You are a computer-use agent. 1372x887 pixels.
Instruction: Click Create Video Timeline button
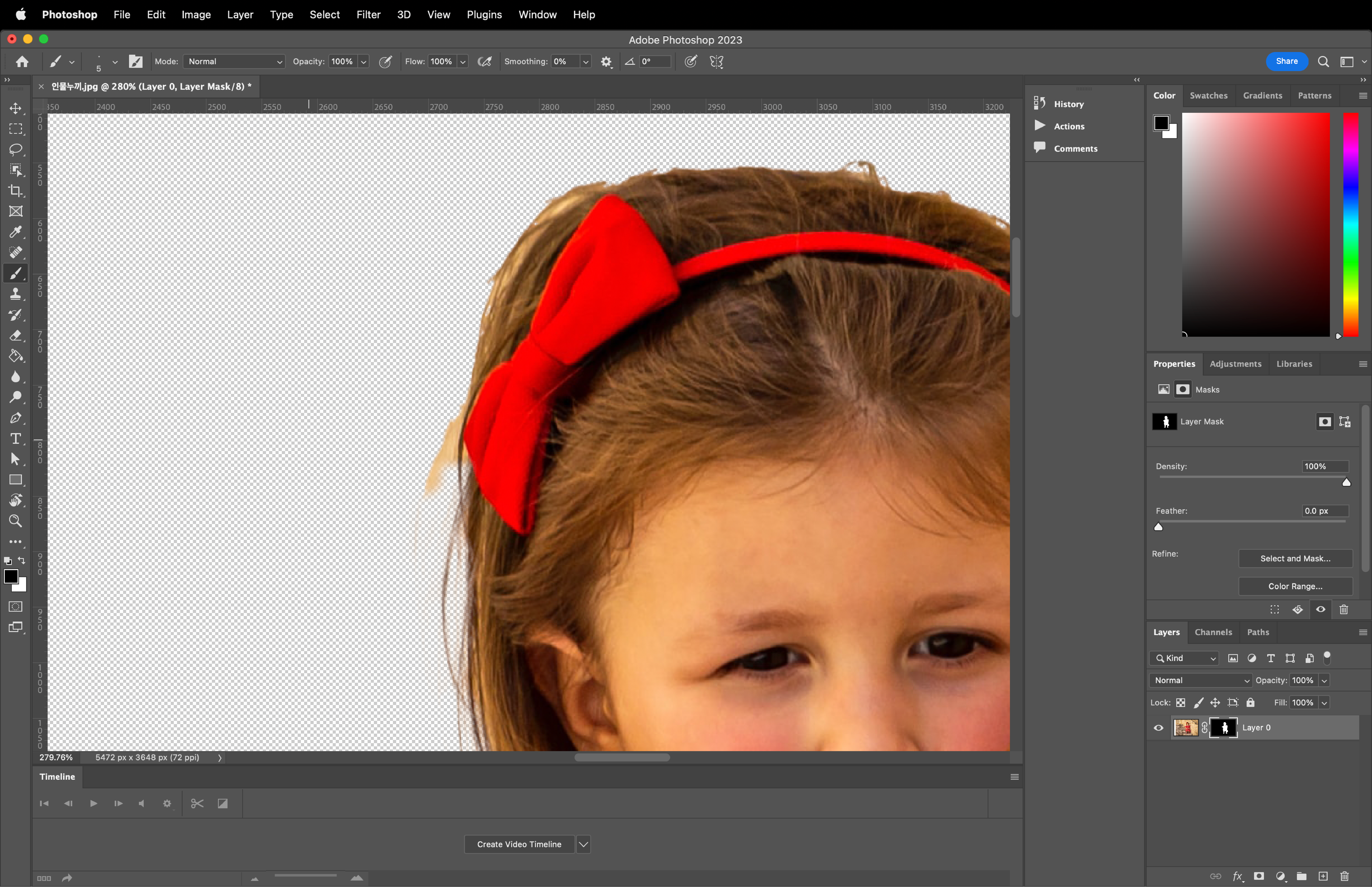pos(519,844)
